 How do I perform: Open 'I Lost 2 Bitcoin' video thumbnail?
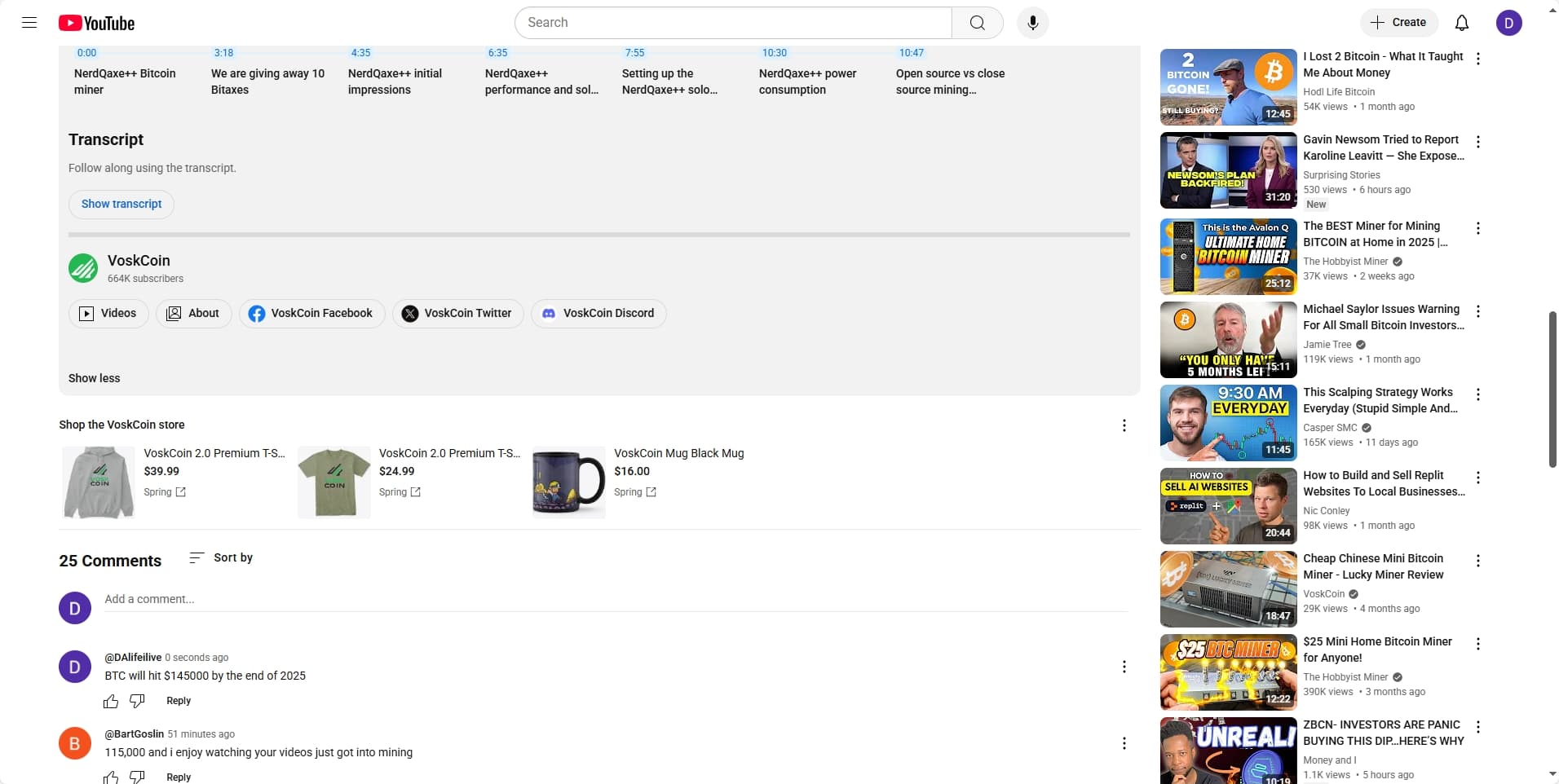[1228, 87]
